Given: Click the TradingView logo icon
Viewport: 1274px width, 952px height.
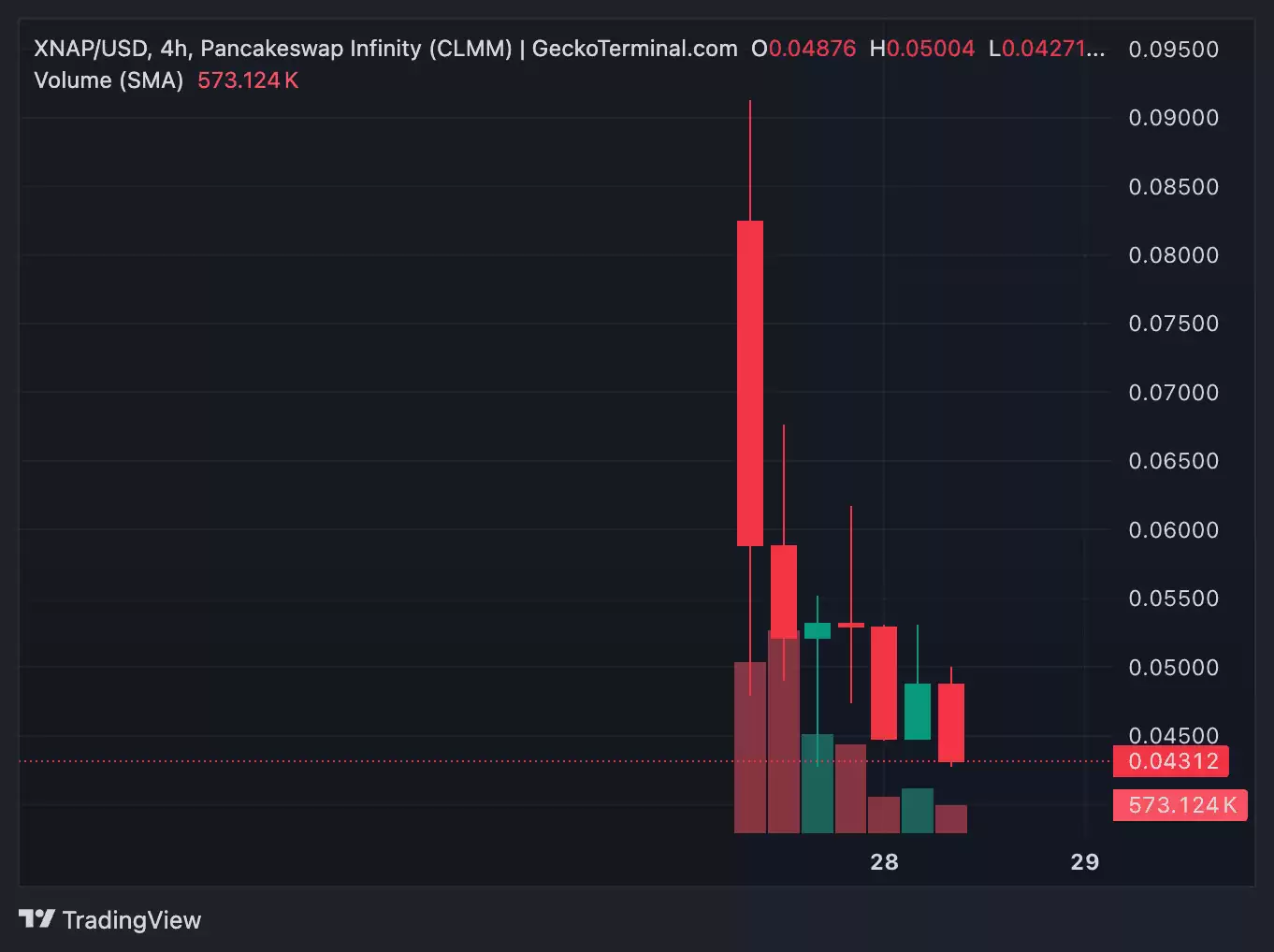Looking at the screenshot, I should click(36, 919).
